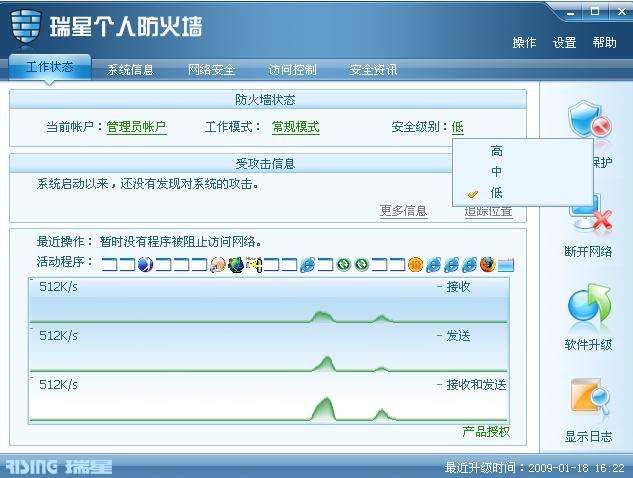This screenshot has height=478, width=633.
Task: Click the 防火墙状态 section header
Action: pos(266,100)
